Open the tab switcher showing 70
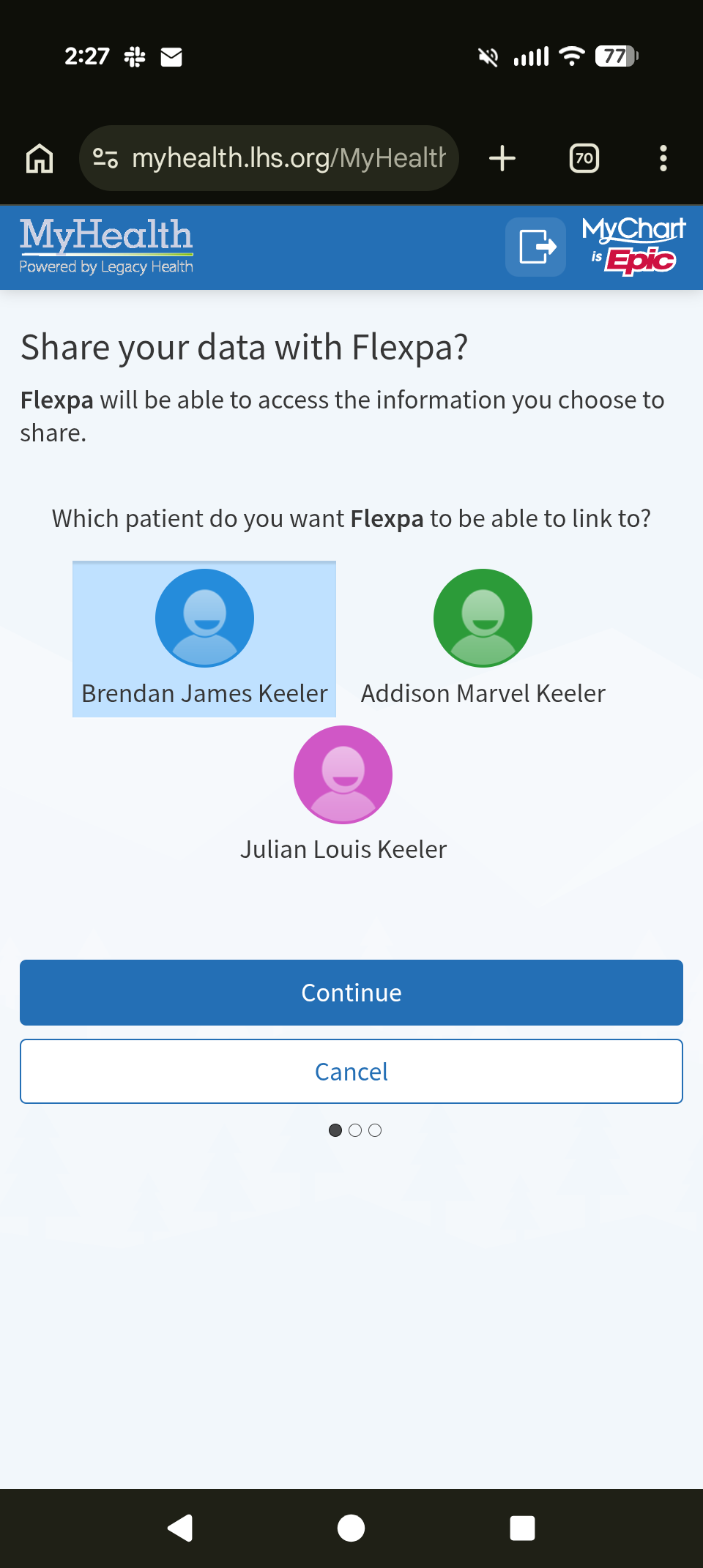Viewport: 703px width, 1568px height. (x=584, y=158)
